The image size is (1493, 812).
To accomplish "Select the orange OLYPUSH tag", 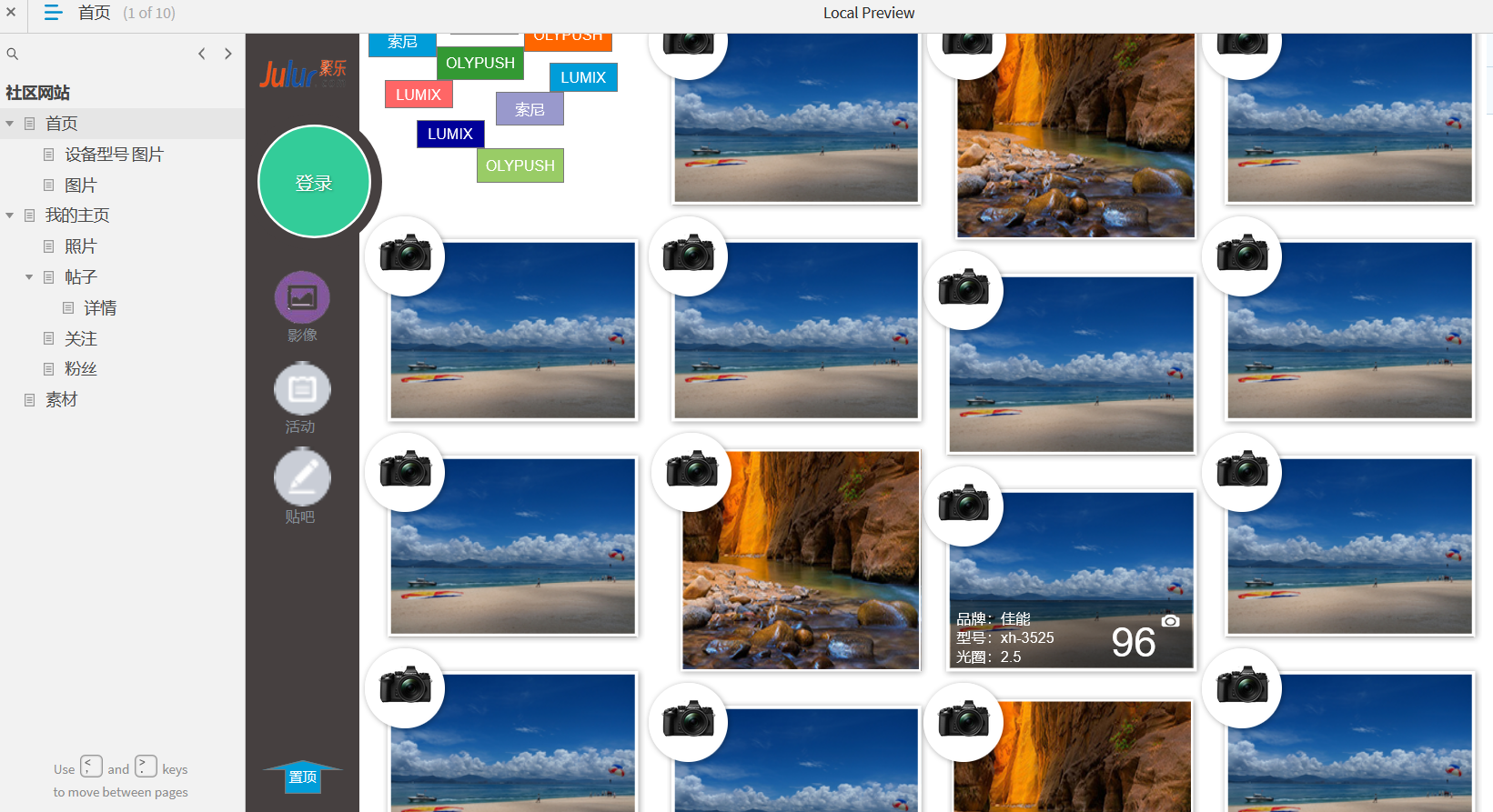I will point(568,41).
